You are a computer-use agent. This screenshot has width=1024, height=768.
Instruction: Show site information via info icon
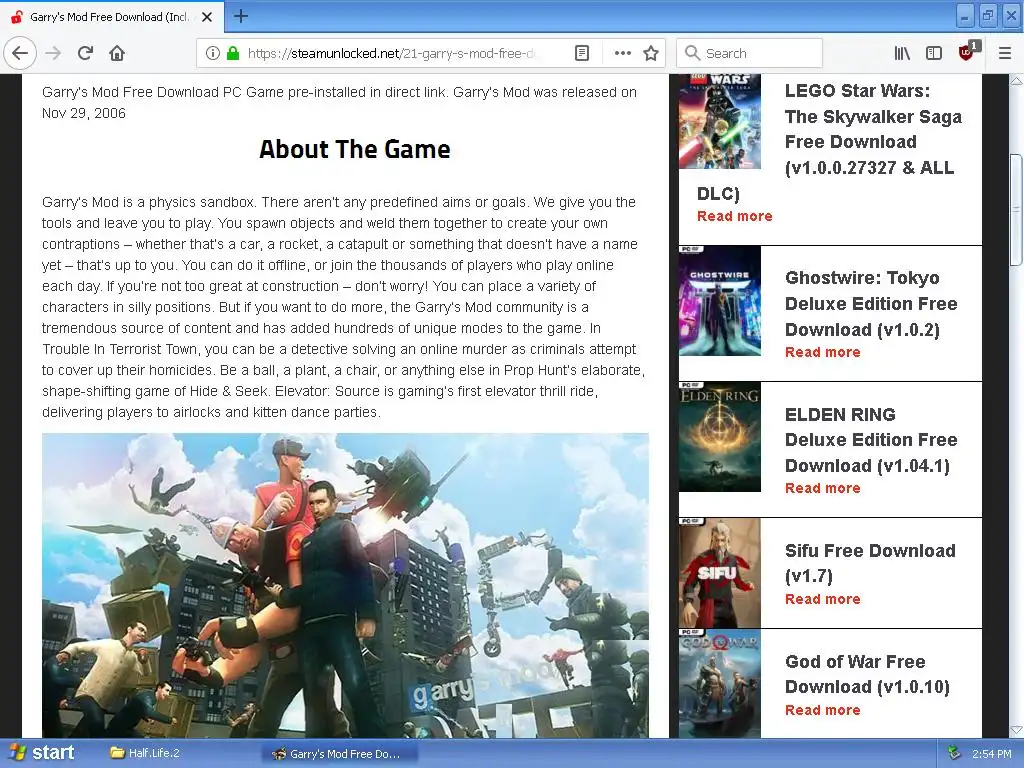[212, 53]
